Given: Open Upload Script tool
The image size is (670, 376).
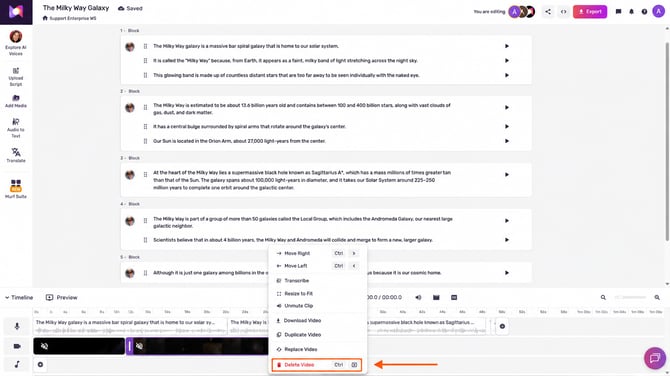Looking at the screenshot, I should (16, 77).
